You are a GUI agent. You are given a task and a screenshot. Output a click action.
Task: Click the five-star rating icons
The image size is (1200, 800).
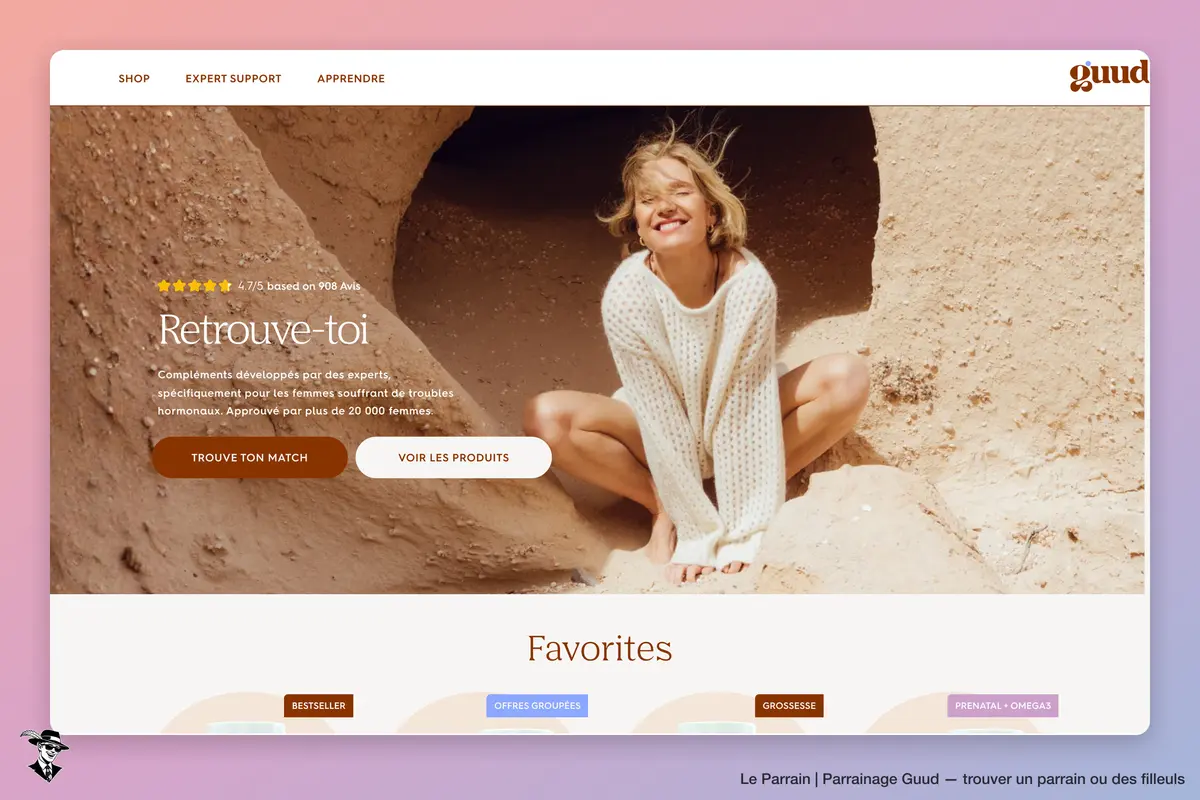(x=194, y=286)
